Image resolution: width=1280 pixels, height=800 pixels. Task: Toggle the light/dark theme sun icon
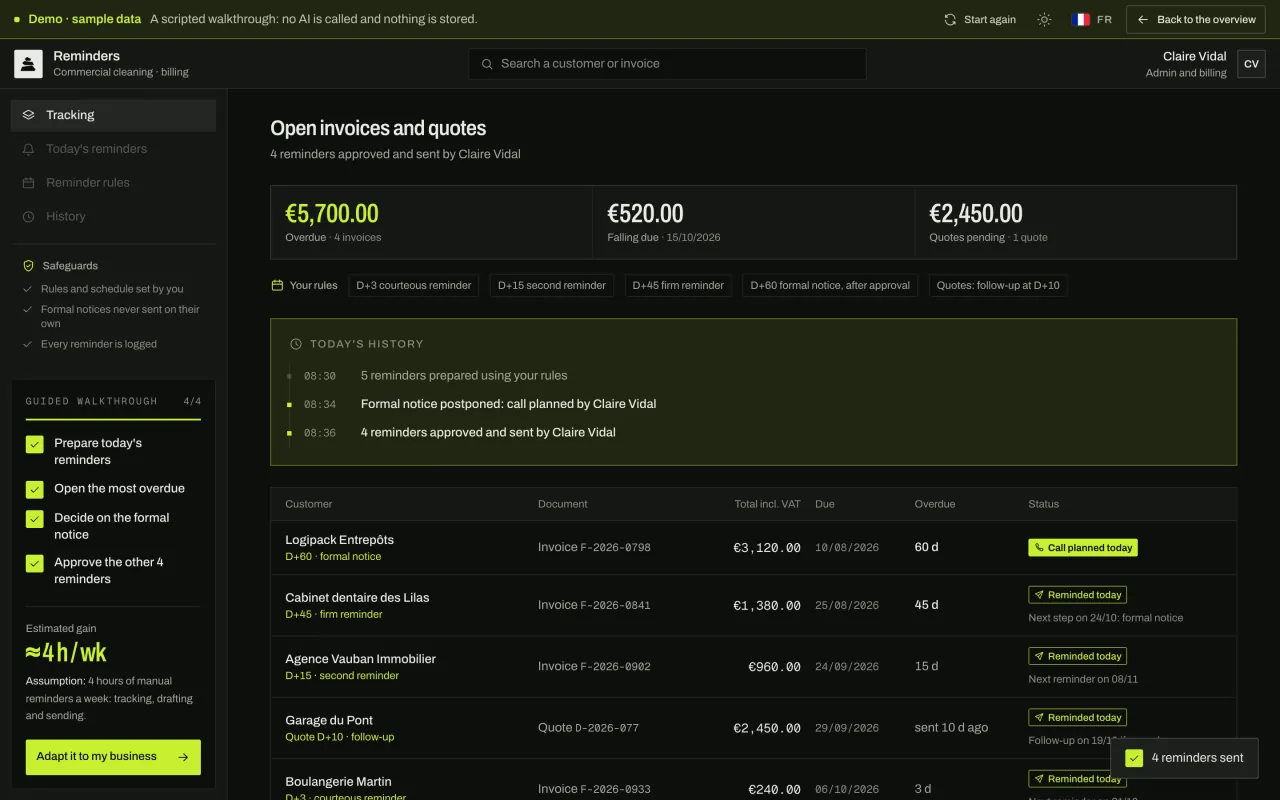(1044, 20)
